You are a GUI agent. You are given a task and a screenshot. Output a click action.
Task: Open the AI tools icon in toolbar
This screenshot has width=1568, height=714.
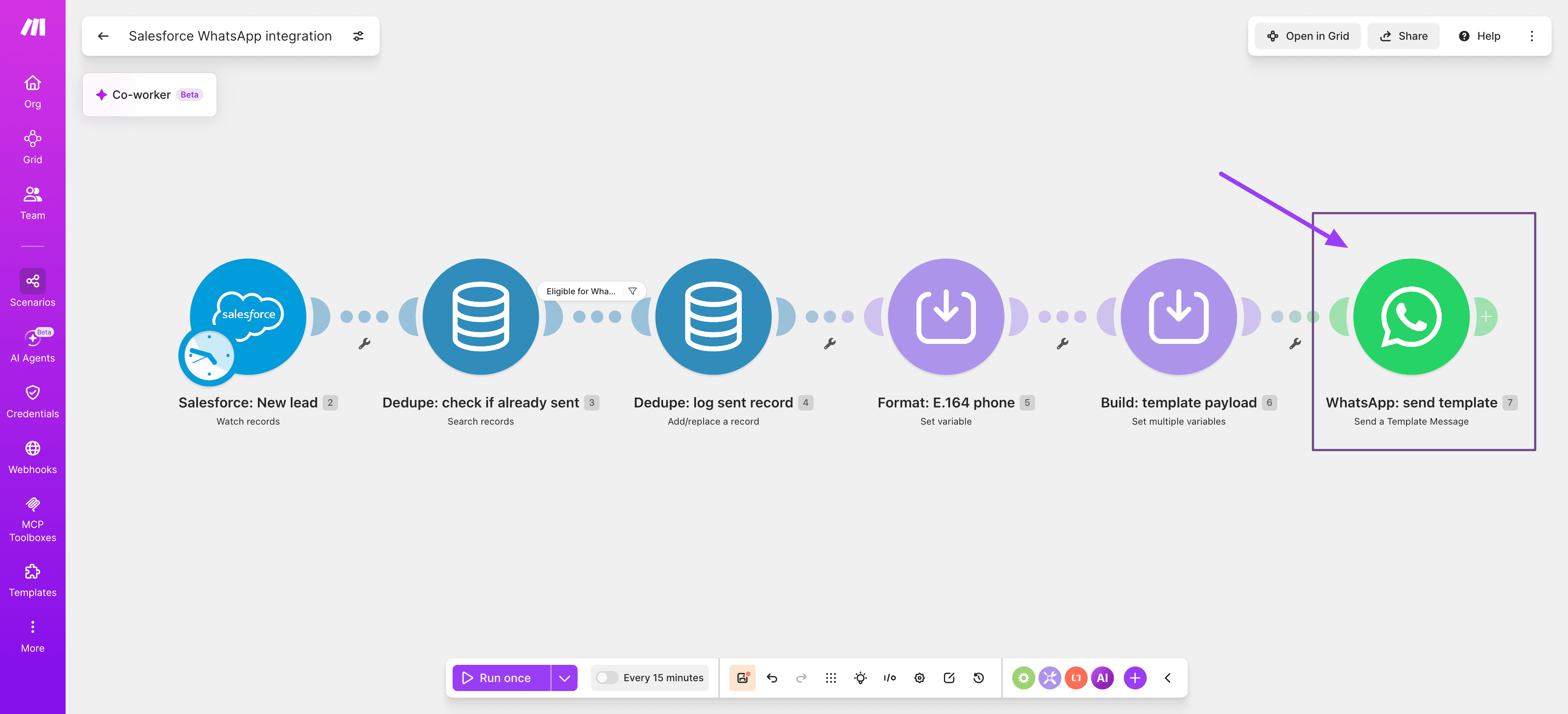pos(1102,678)
